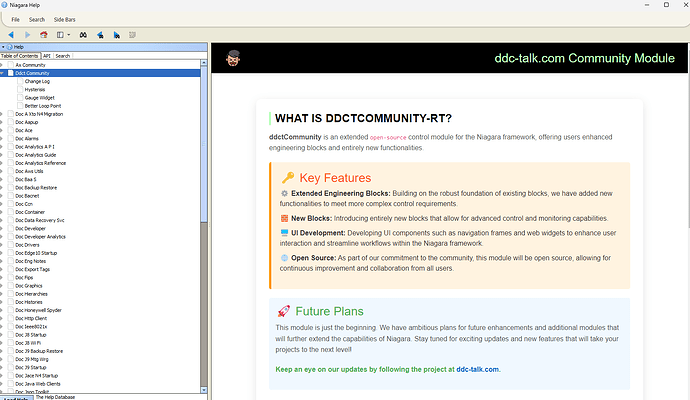Switch to Table of Contents tab
690x400 pixels.
tap(19, 56)
